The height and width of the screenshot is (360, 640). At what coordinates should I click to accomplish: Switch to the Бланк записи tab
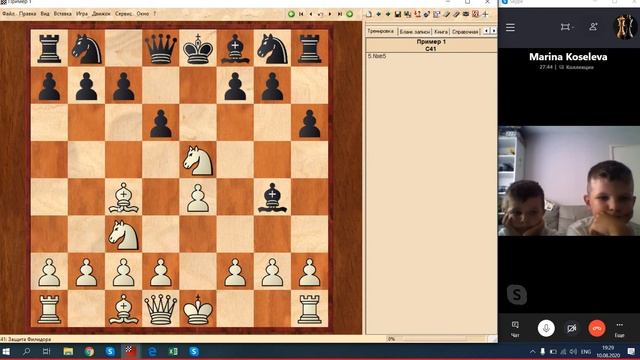(x=414, y=31)
